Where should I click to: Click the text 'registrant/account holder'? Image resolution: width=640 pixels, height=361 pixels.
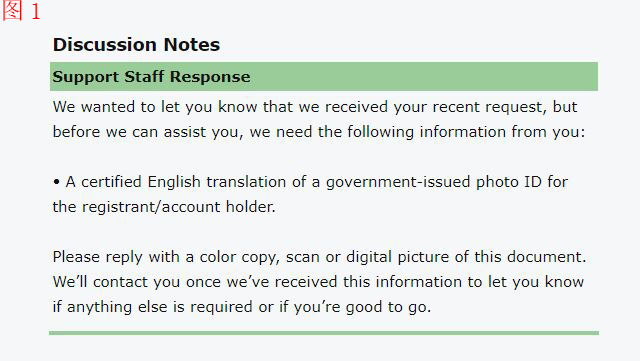pos(178,207)
